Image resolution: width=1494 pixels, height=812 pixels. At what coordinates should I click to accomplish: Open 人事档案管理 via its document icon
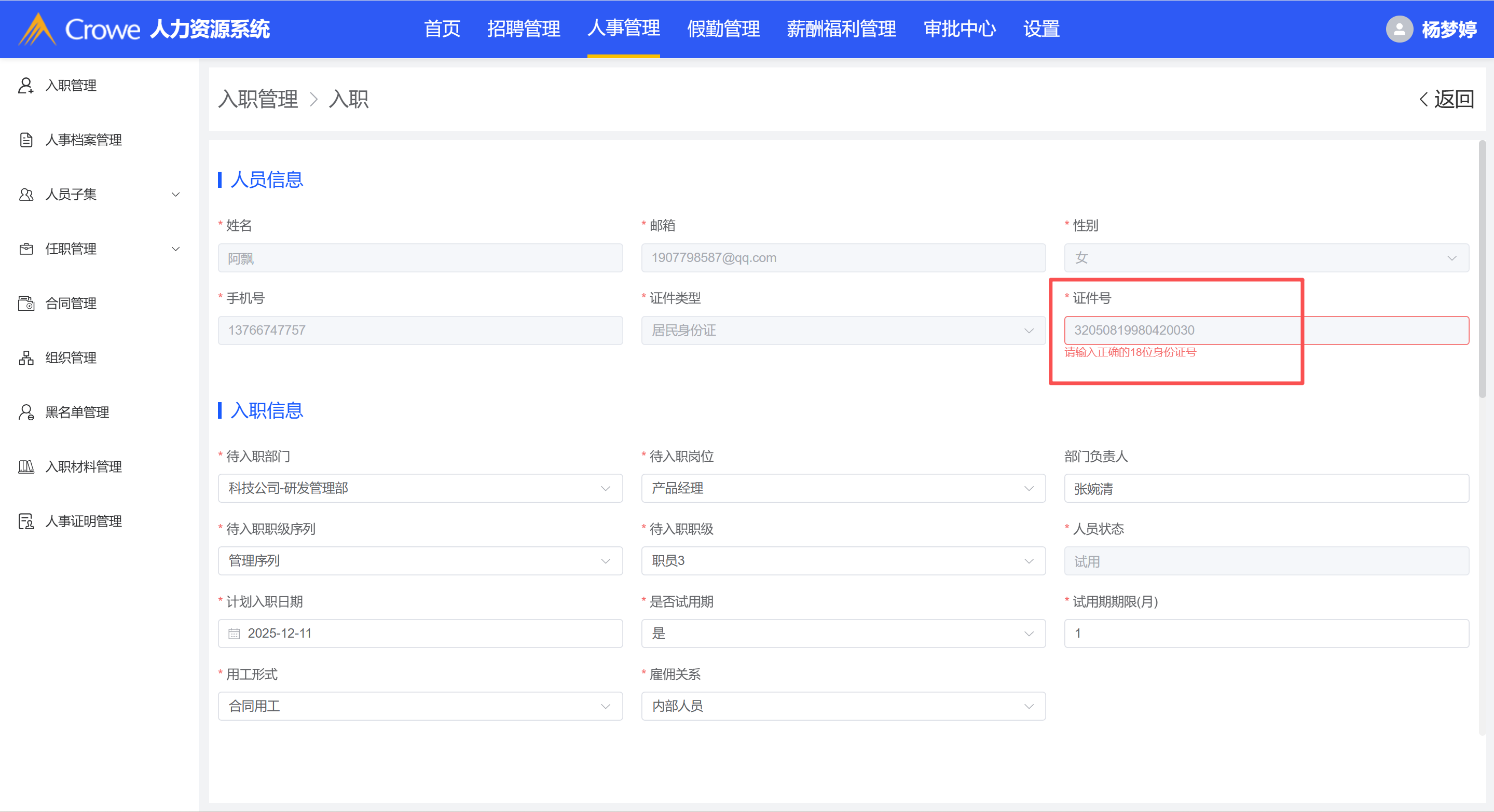25,140
